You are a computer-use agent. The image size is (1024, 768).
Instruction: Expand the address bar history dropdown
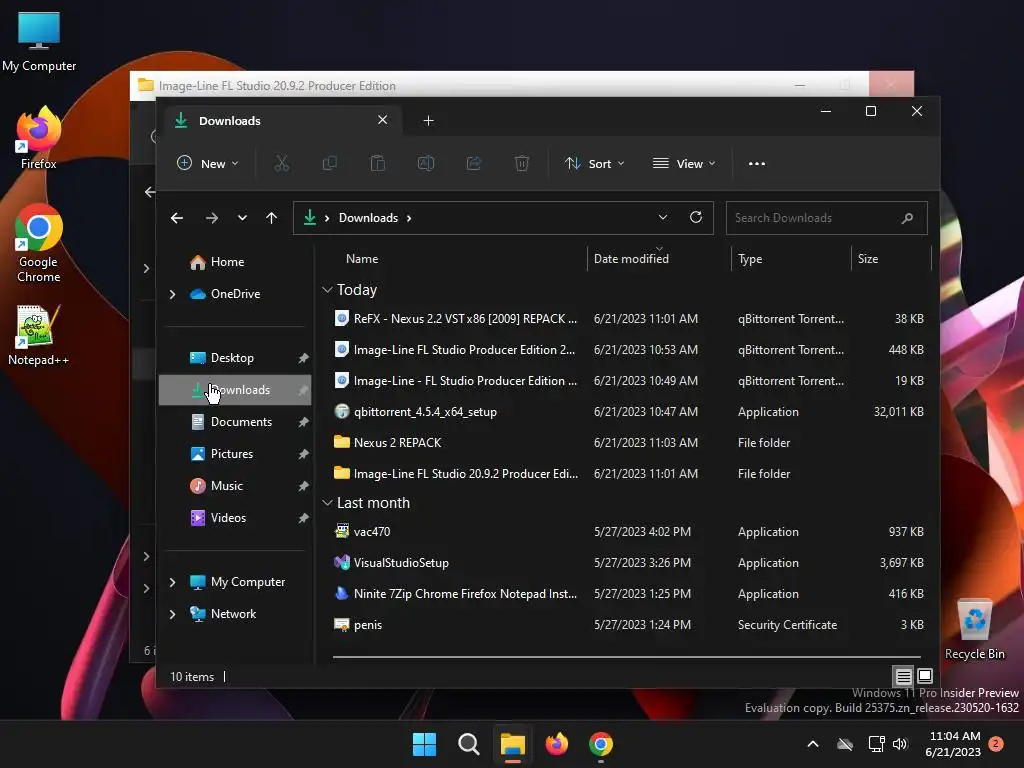663,217
